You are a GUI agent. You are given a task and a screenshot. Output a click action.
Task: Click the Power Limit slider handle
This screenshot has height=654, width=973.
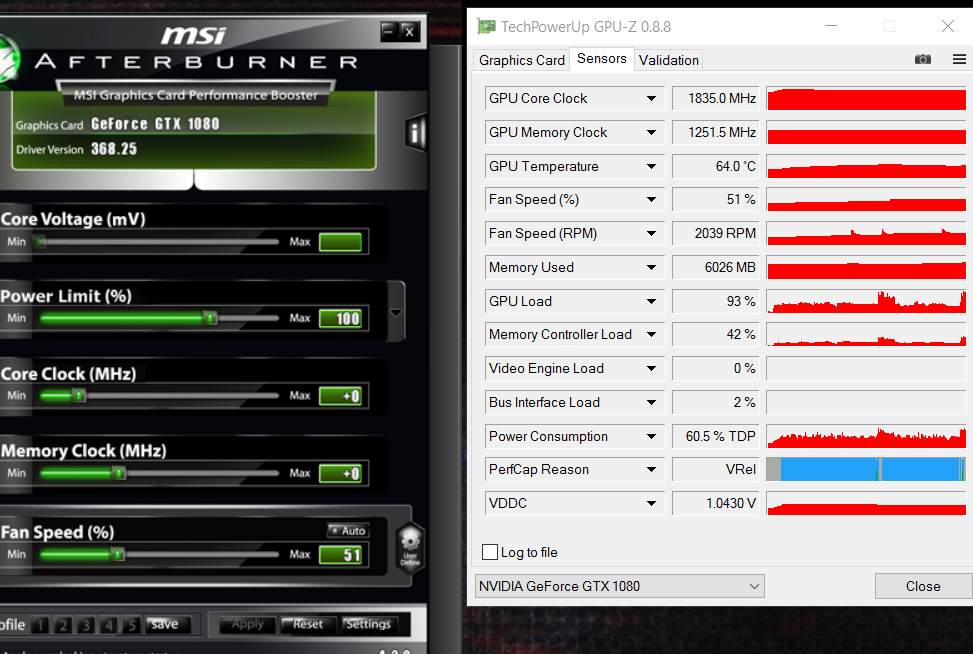pos(210,318)
